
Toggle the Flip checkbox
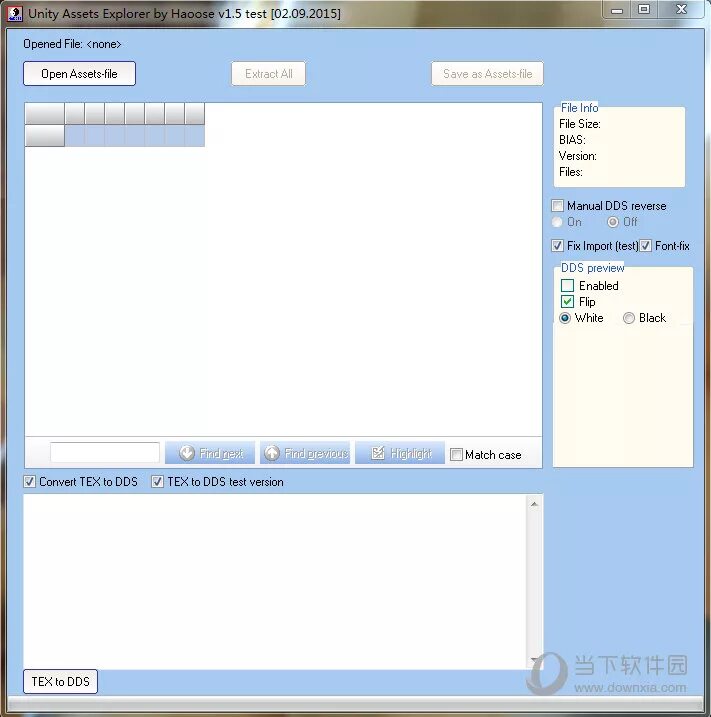click(567, 301)
